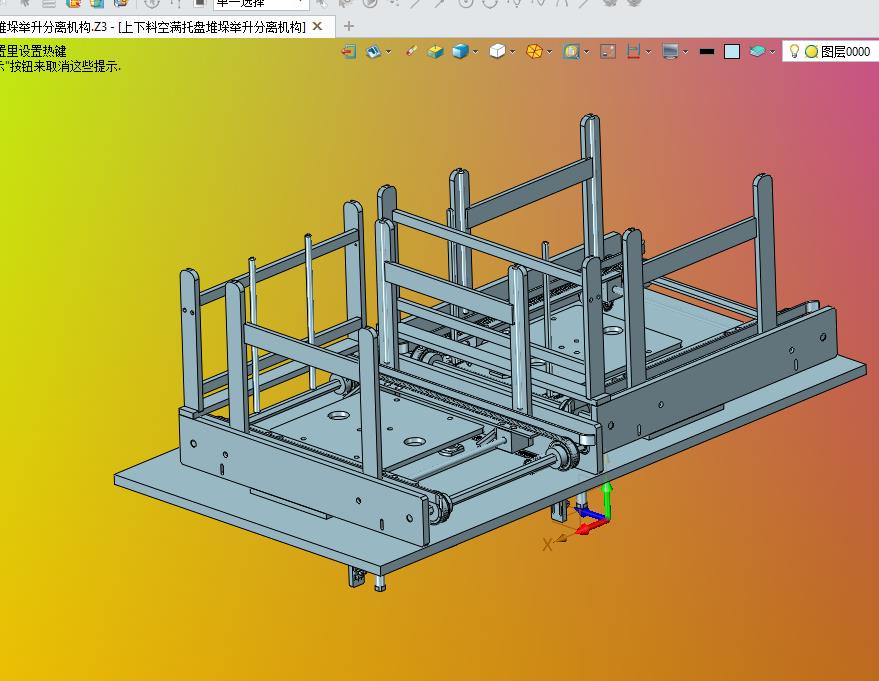Click the teal layer plane icon

[x=757, y=52]
